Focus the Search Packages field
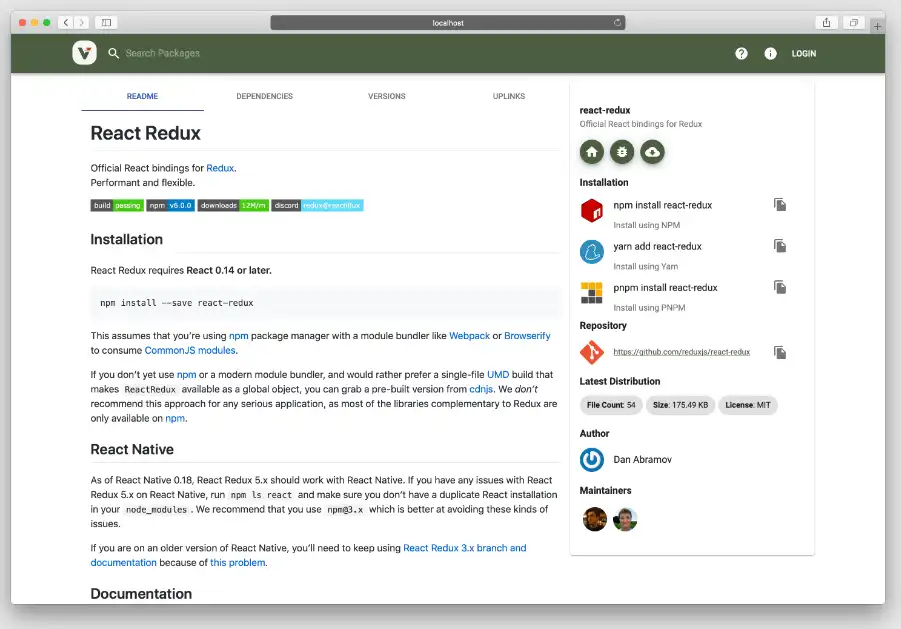Image resolution: width=901 pixels, height=629 pixels. click(x=163, y=53)
